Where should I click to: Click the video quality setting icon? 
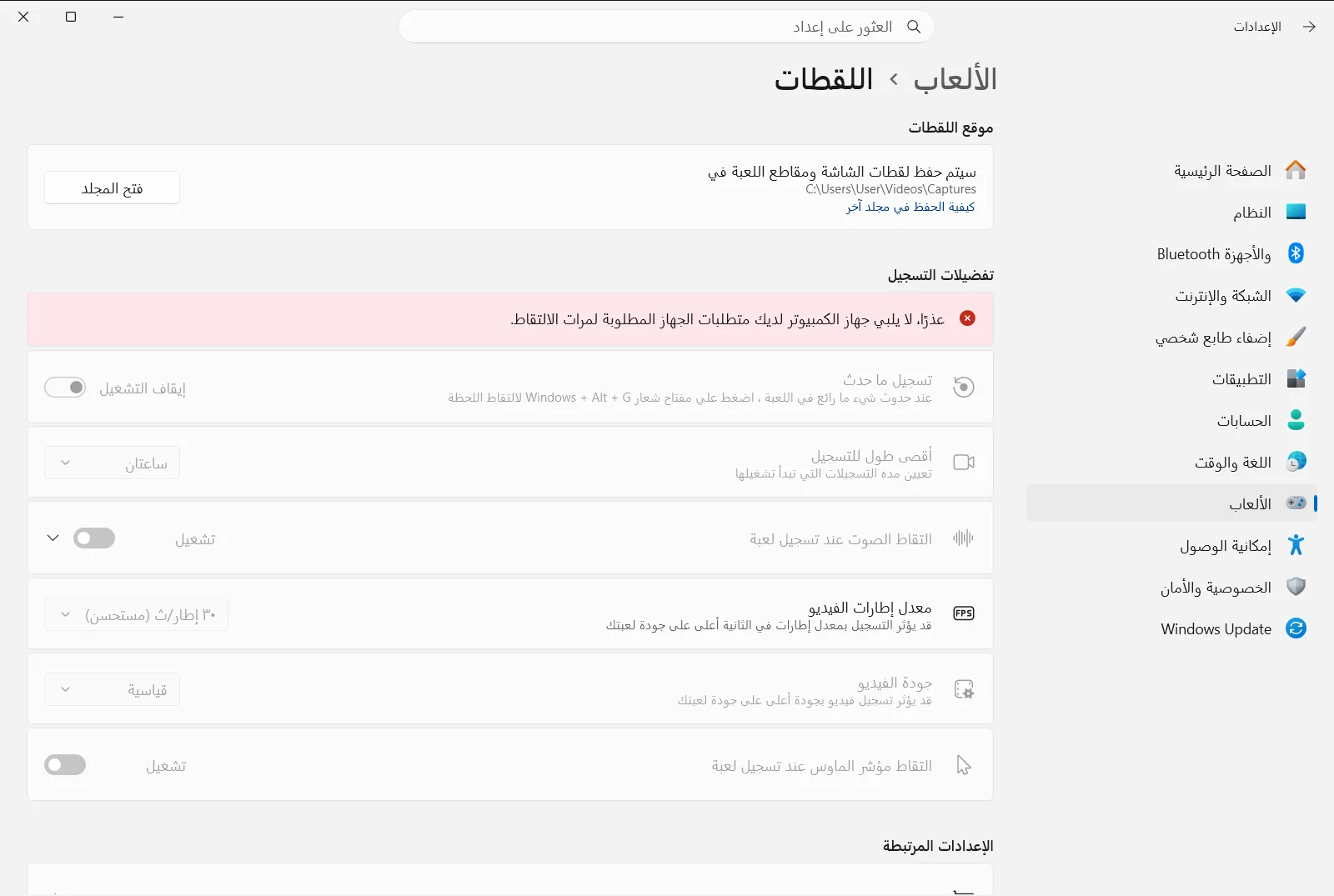pyautogui.click(x=964, y=689)
